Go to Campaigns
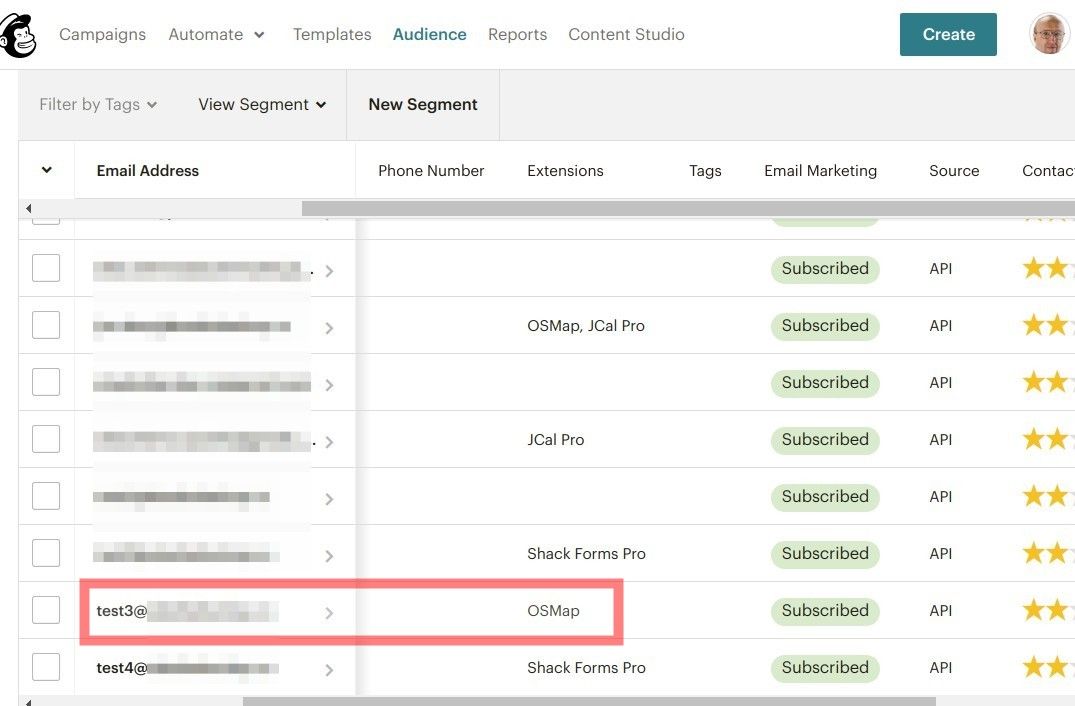 coord(102,34)
